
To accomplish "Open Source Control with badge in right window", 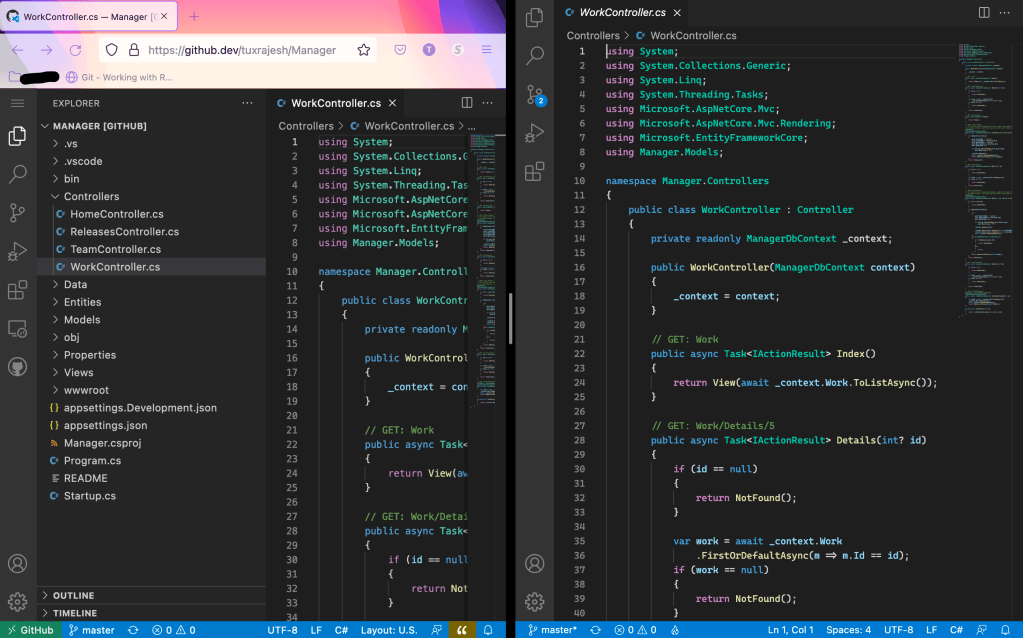I will click(535, 95).
